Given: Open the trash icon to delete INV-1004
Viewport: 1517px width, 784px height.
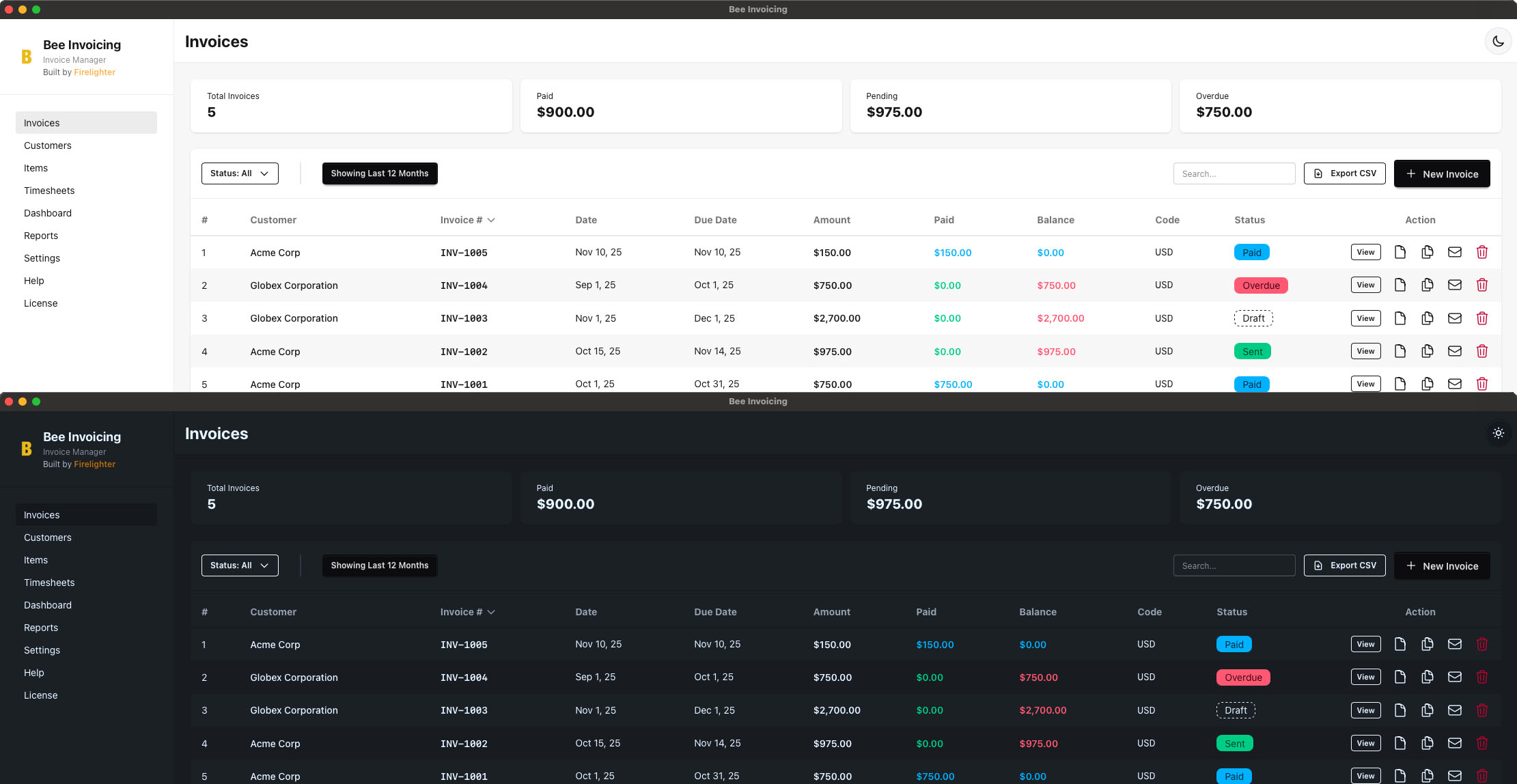Looking at the screenshot, I should pyautogui.click(x=1482, y=285).
